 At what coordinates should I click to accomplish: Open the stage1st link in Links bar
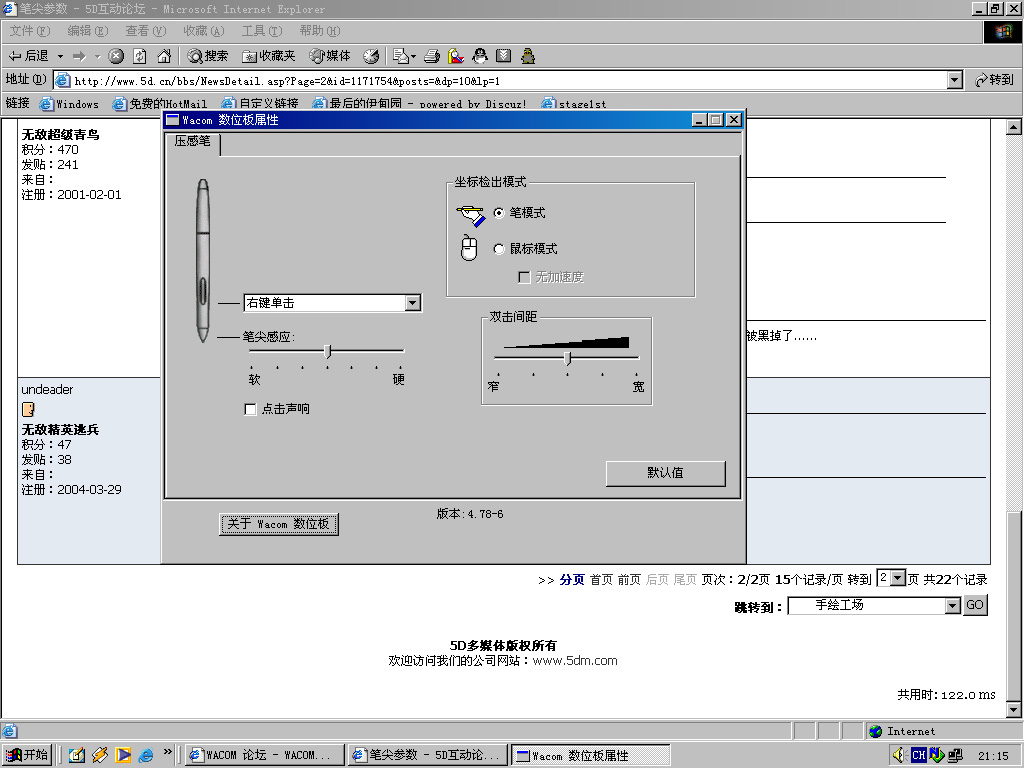(574, 104)
